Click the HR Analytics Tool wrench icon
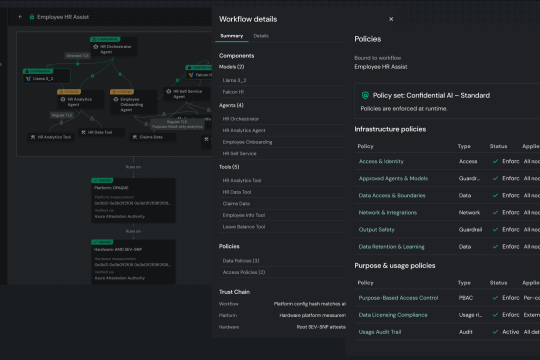 (x=33, y=137)
